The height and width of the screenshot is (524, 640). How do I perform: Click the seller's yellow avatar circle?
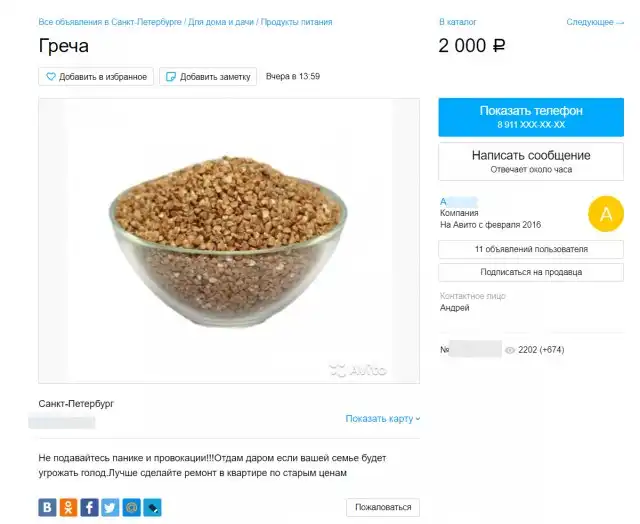[606, 213]
